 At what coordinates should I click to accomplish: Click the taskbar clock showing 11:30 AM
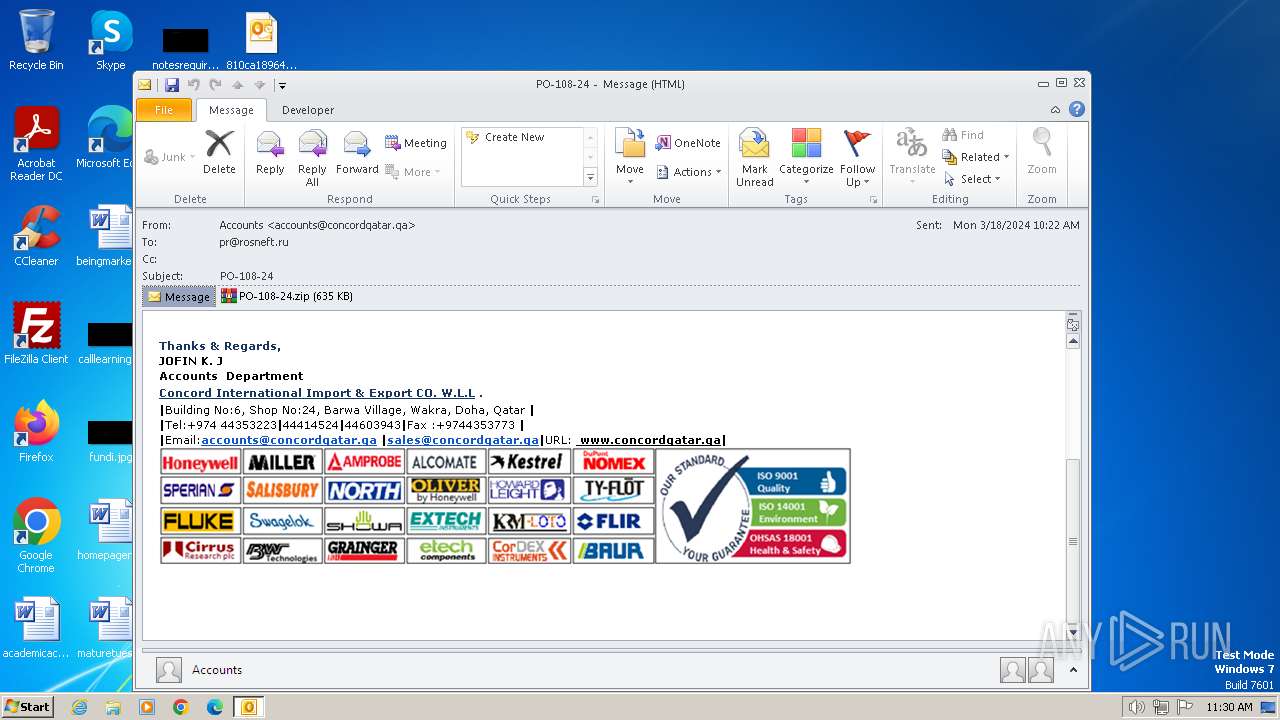pyautogui.click(x=1229, y=707)
